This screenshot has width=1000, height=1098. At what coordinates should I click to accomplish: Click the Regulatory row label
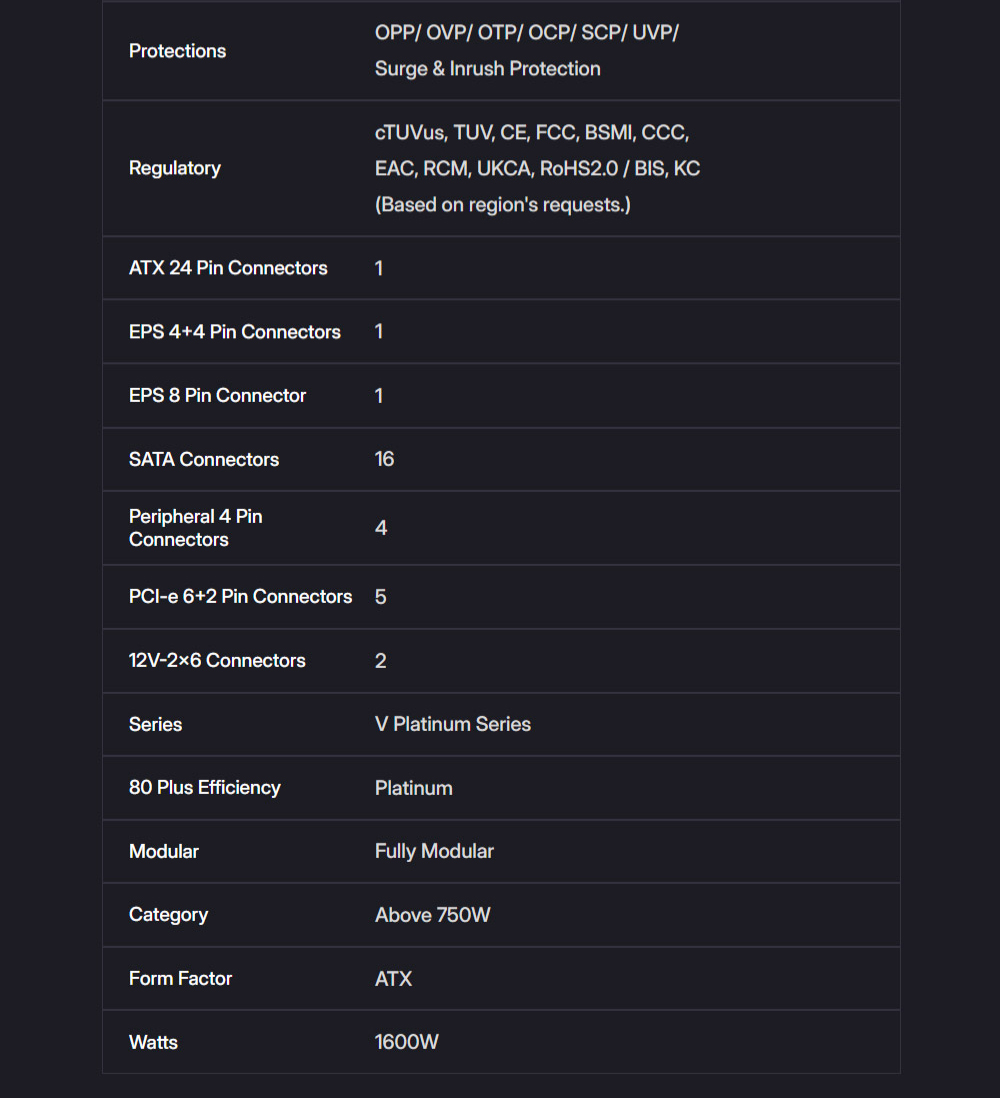[x=174, y=168]
